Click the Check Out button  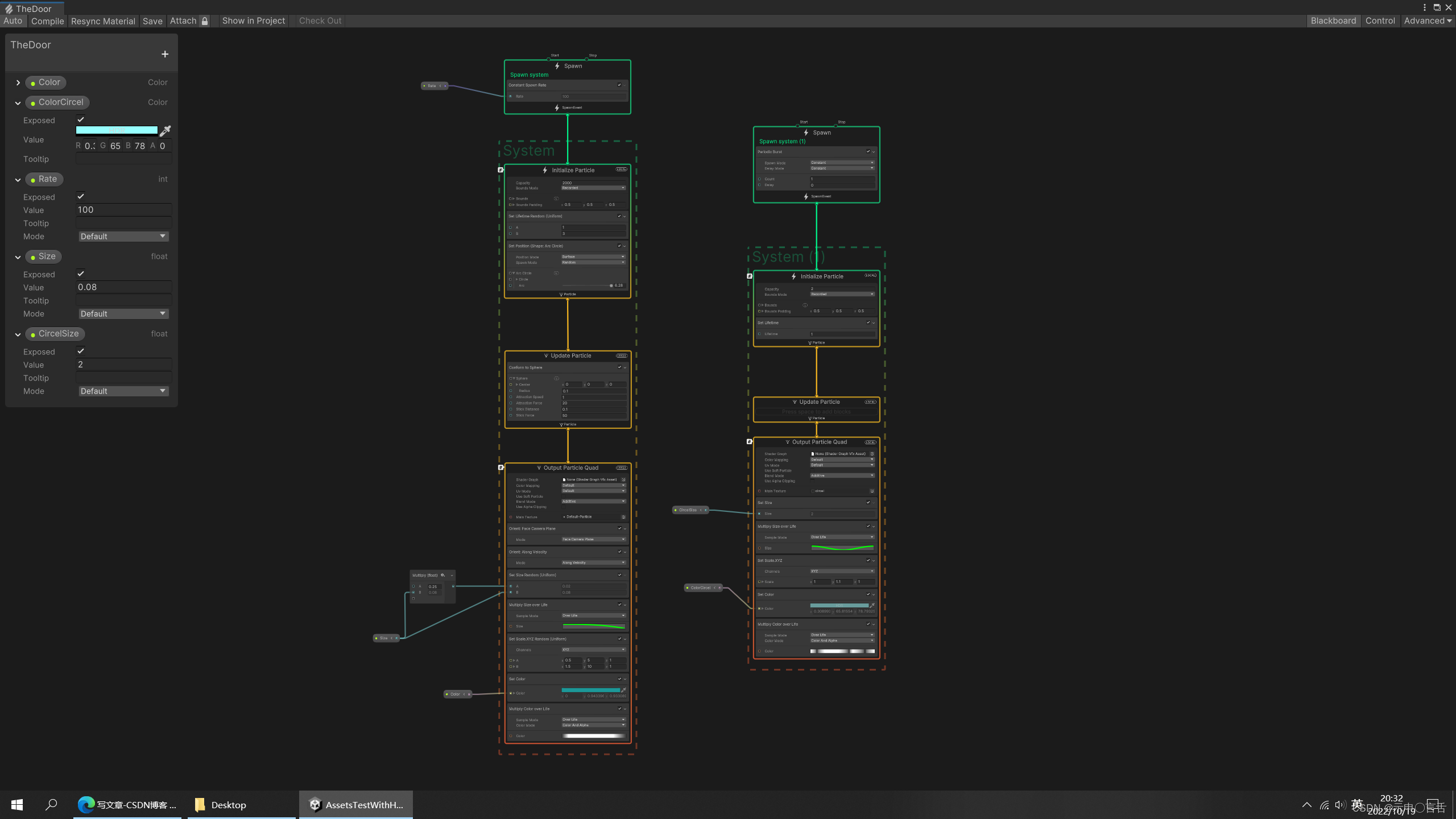click(320, 21)
